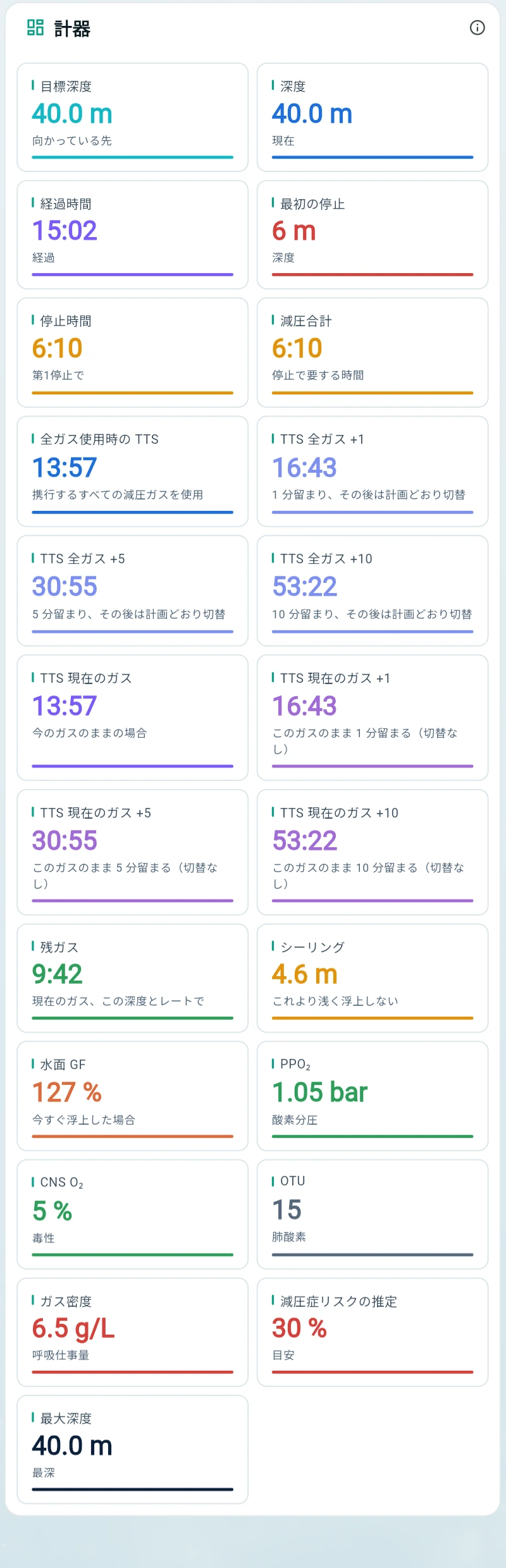Click the 経過時間 value 15:02
Viewport: 506px width, 1568px height.
point(65,231)
